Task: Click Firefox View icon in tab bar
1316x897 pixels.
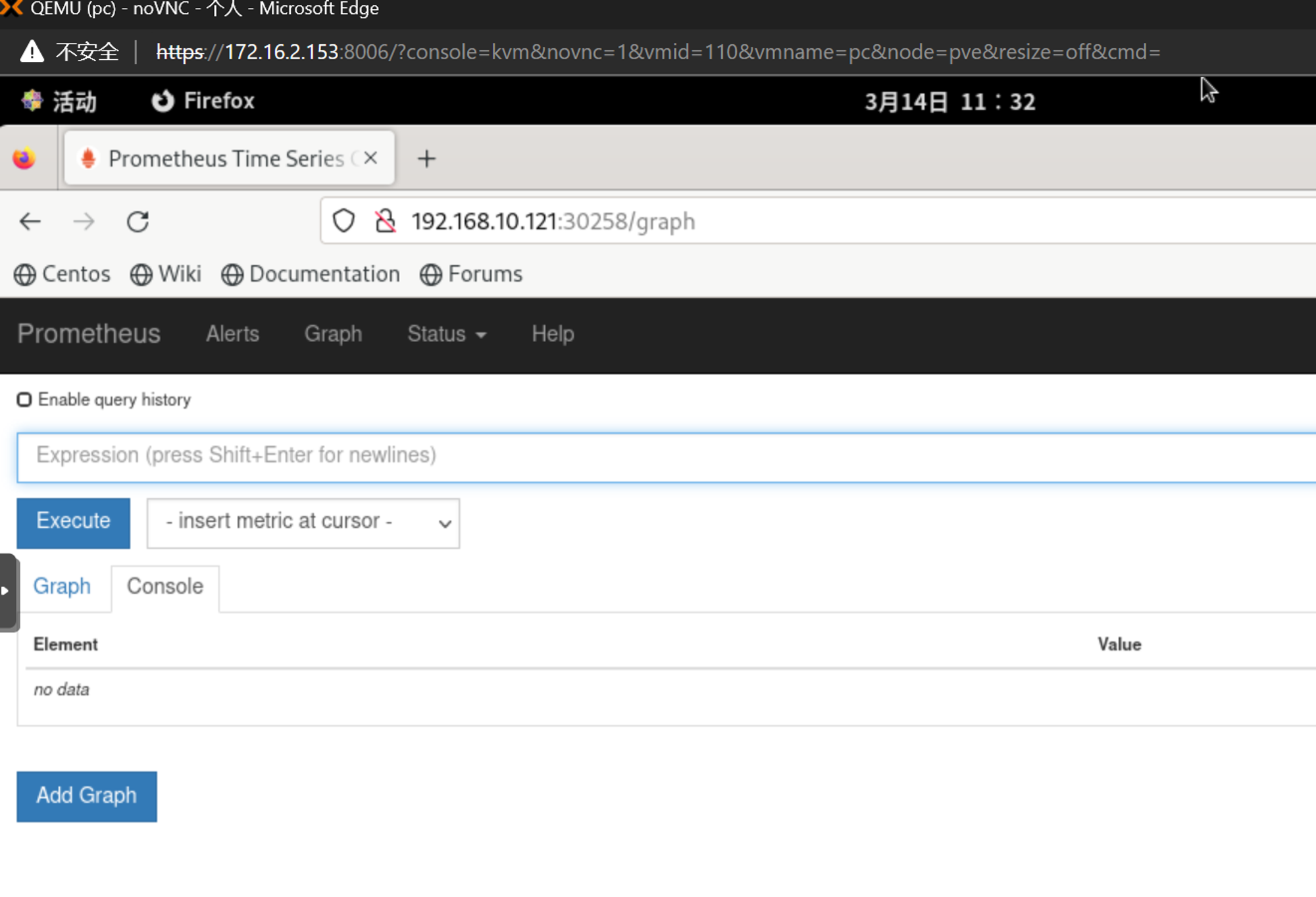Action: tap(25, 159)
